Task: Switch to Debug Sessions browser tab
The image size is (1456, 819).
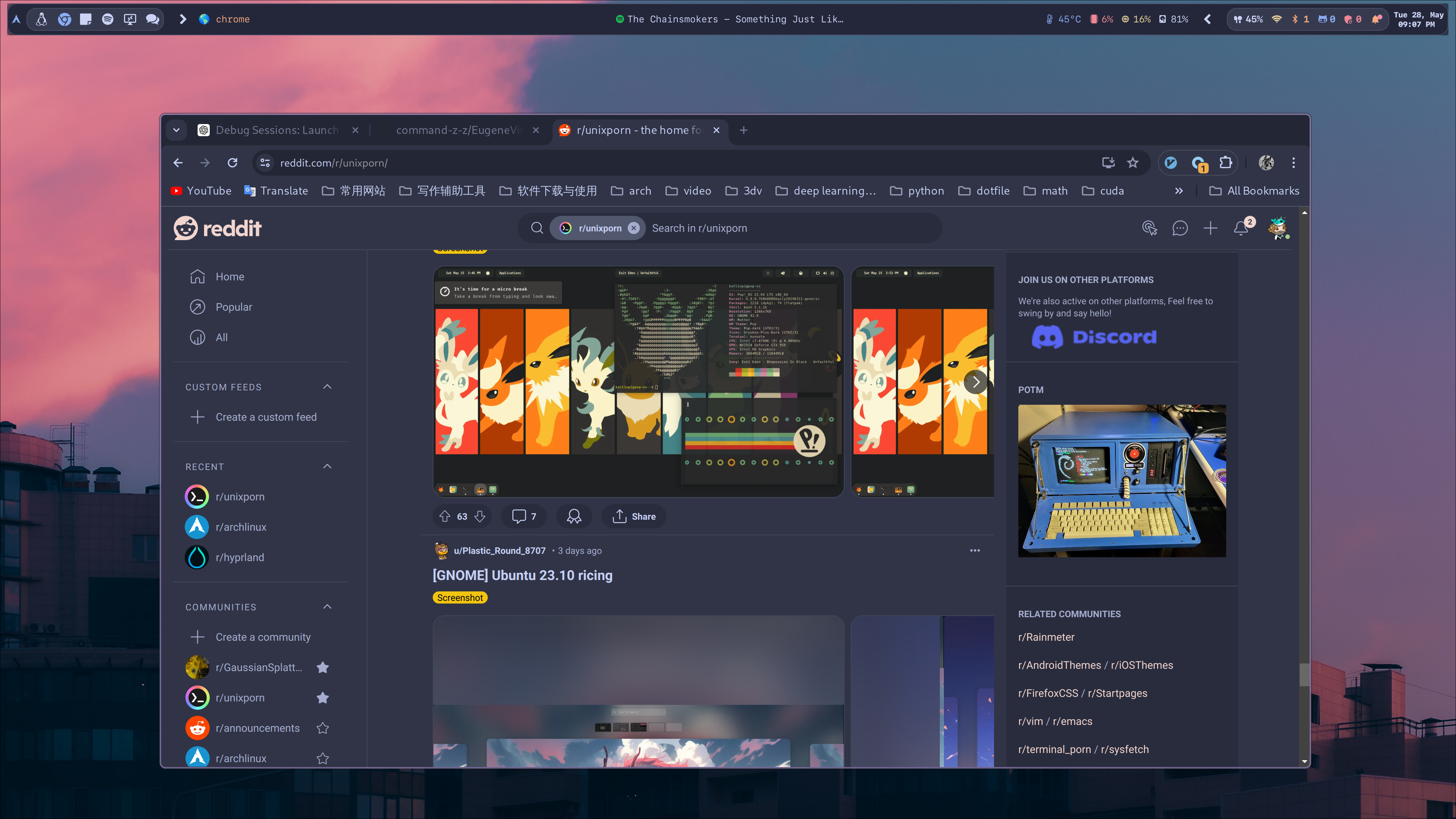Action: click(x=277, y=130)
